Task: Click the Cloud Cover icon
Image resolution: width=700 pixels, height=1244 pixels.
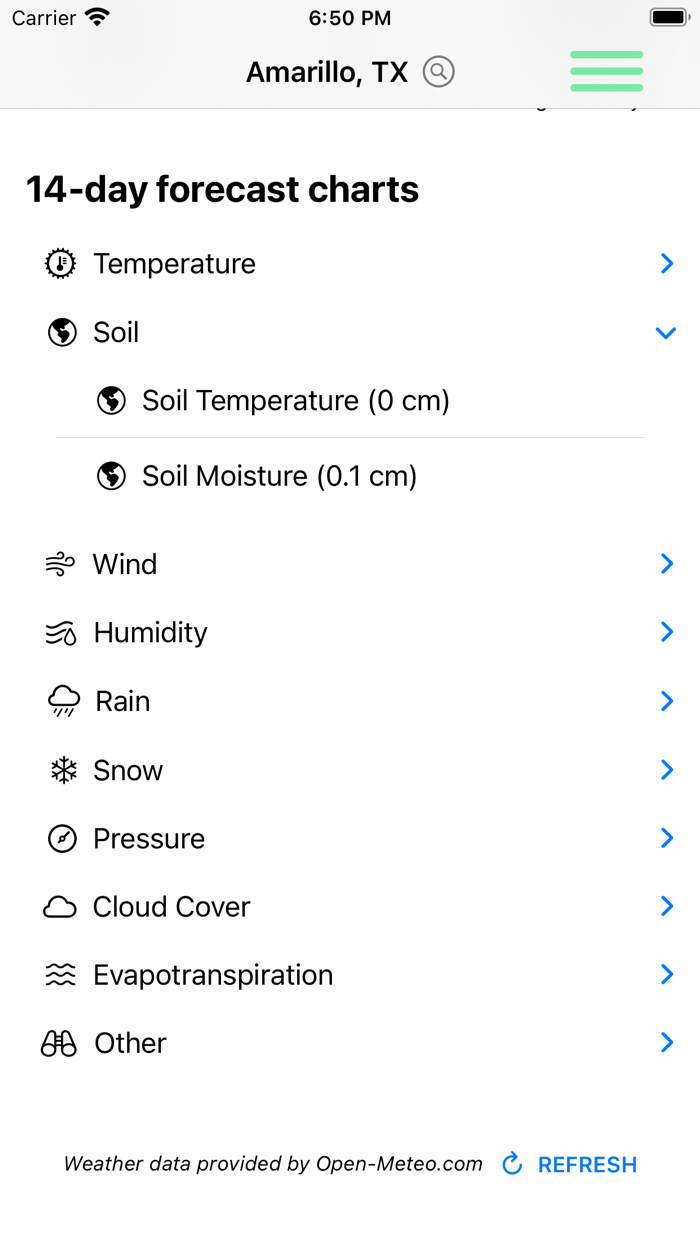Action: point(60,906)
